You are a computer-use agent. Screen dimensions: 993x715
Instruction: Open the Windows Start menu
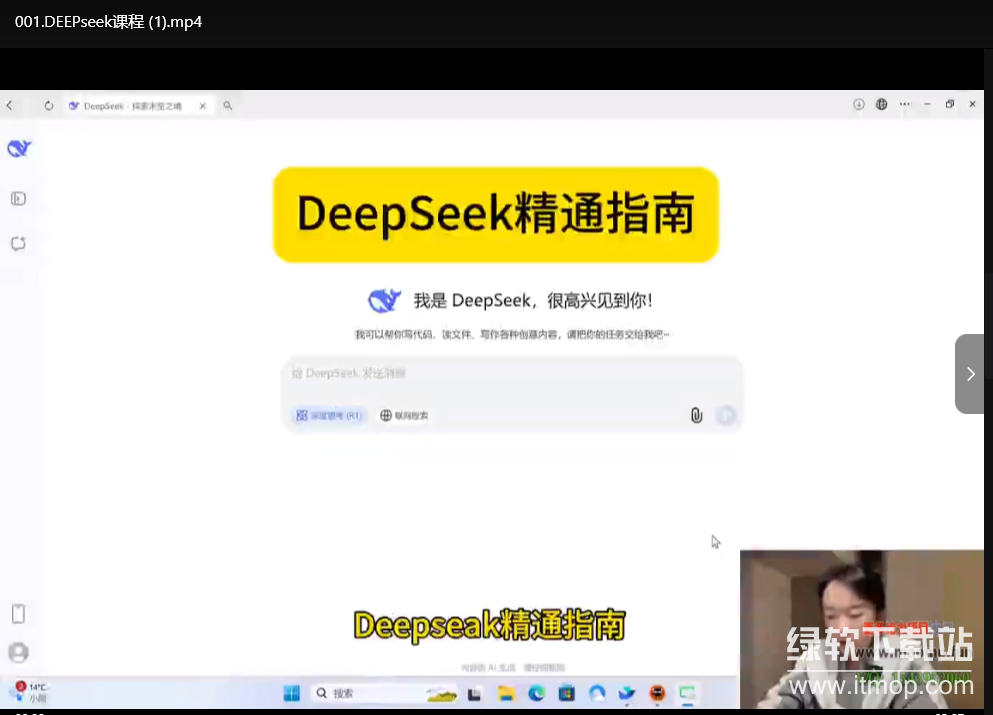tap(291, 692)
